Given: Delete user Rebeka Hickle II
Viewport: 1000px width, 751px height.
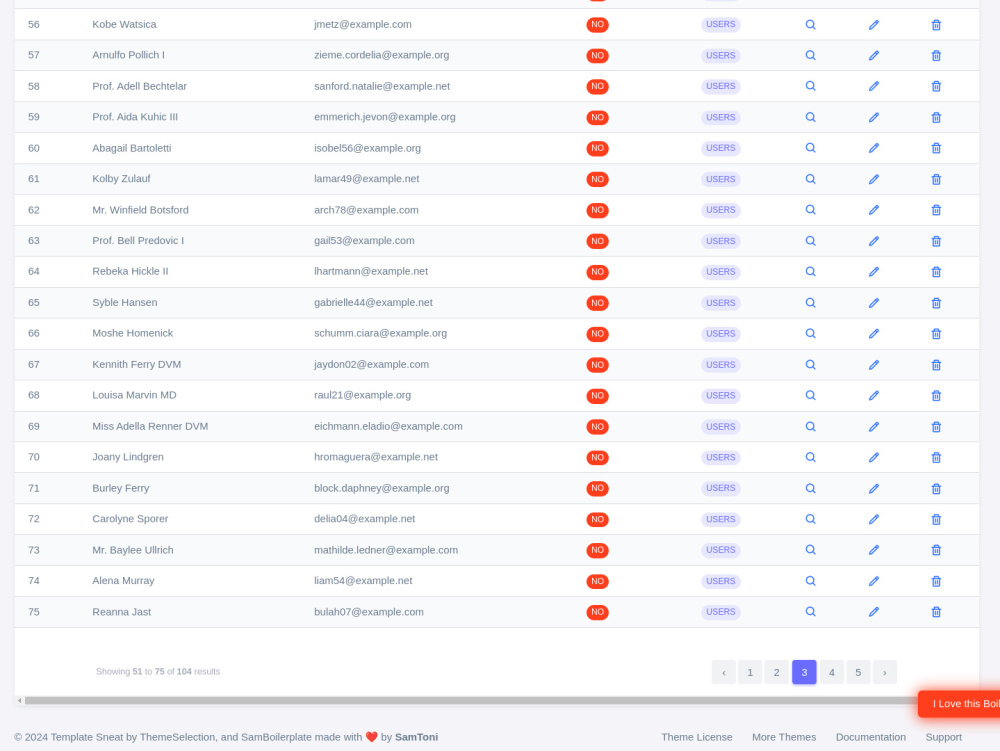Looking at the screenshot, I should tap(936, 272).
